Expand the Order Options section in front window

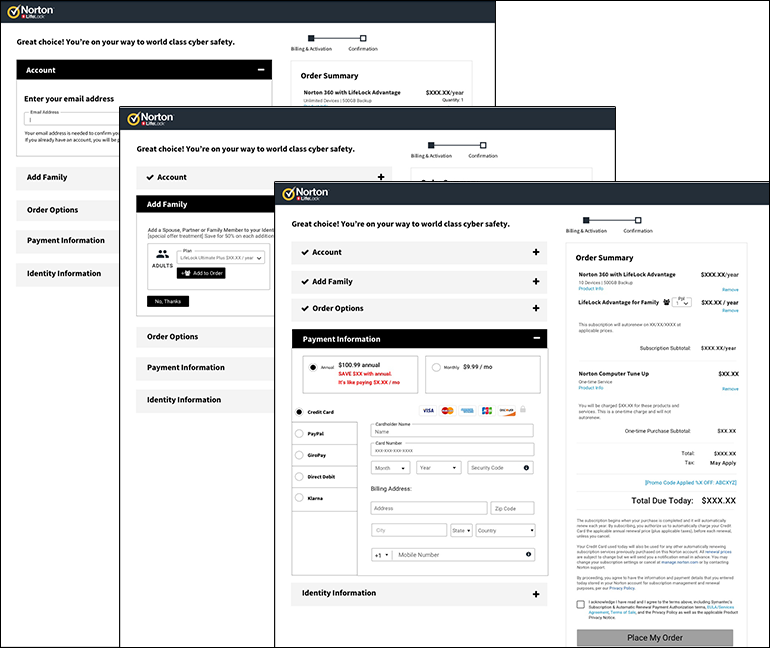click(x=536, y=308)
